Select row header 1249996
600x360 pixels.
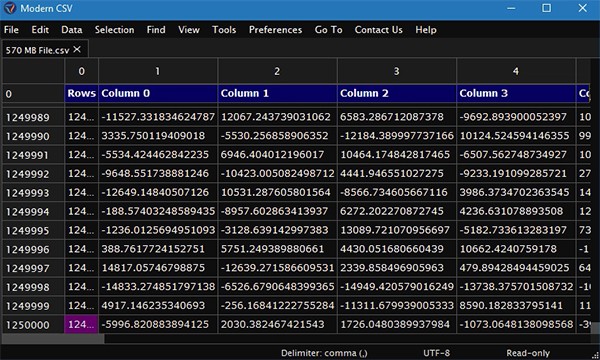click(33, 249)
